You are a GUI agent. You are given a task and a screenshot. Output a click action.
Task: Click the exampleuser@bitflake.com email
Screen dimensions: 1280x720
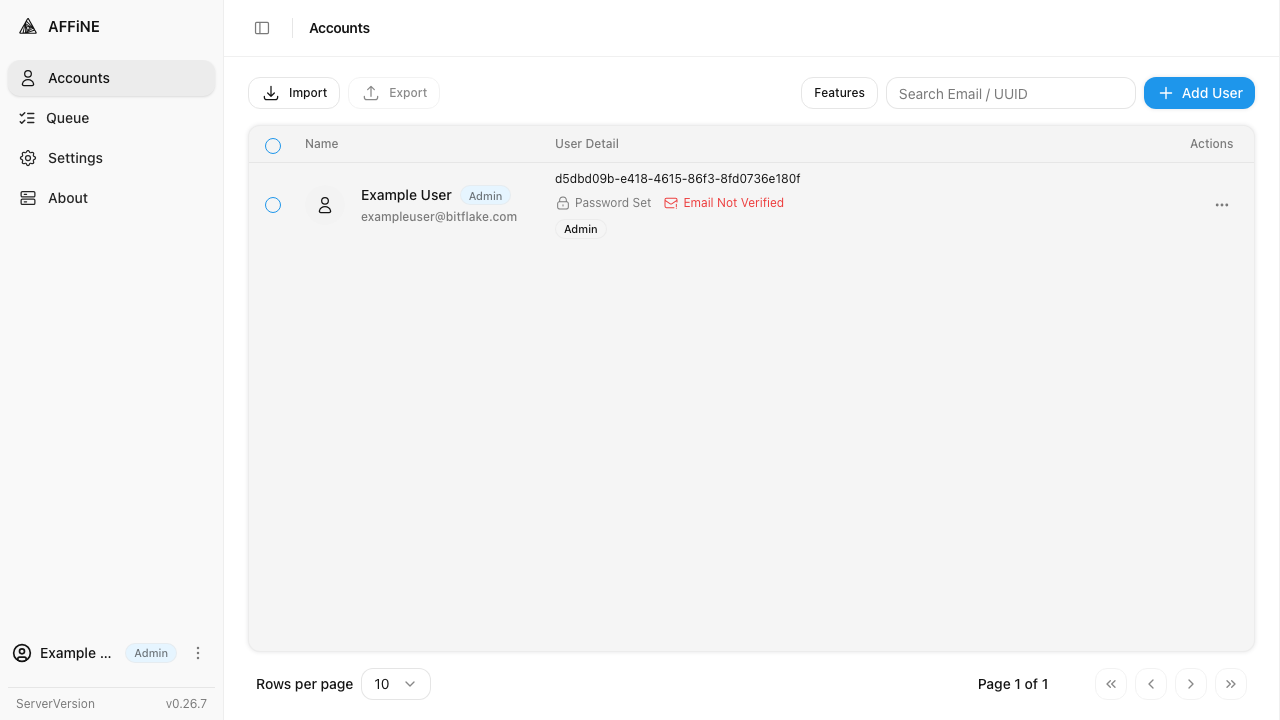pos(439,216)
